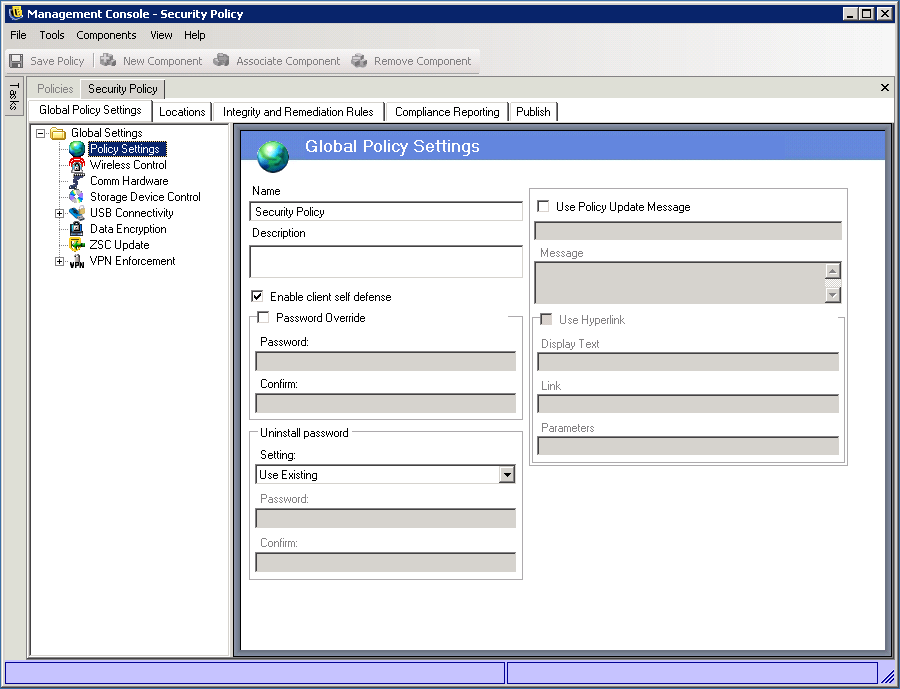Viewport: 900px width, 689px height.
Task: Expand the USB Connectivity tree node
Action: click(59, 213)
